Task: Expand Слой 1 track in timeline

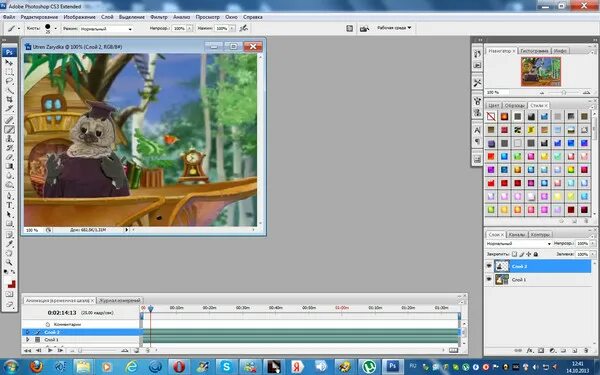Action: click(28, 339)
